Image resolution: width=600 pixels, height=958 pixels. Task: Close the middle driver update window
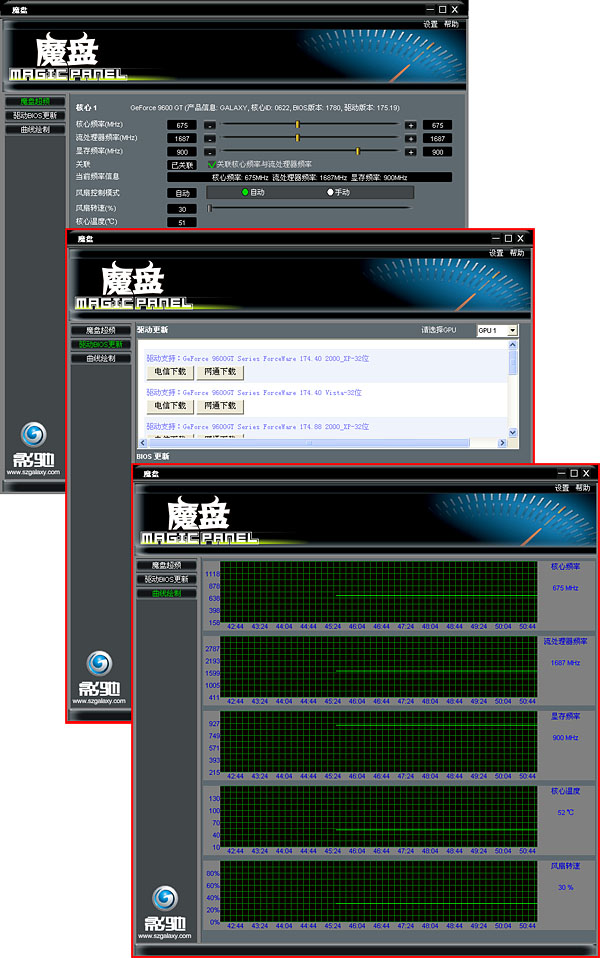(x=521, y=238)
